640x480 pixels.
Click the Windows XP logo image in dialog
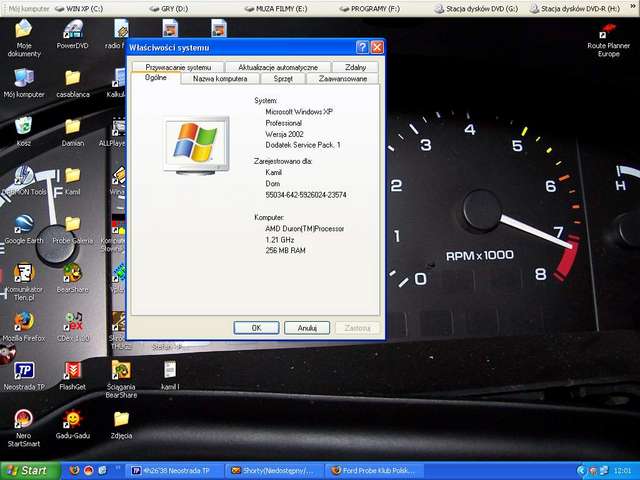pyautogui.click(x=196, y=145)
